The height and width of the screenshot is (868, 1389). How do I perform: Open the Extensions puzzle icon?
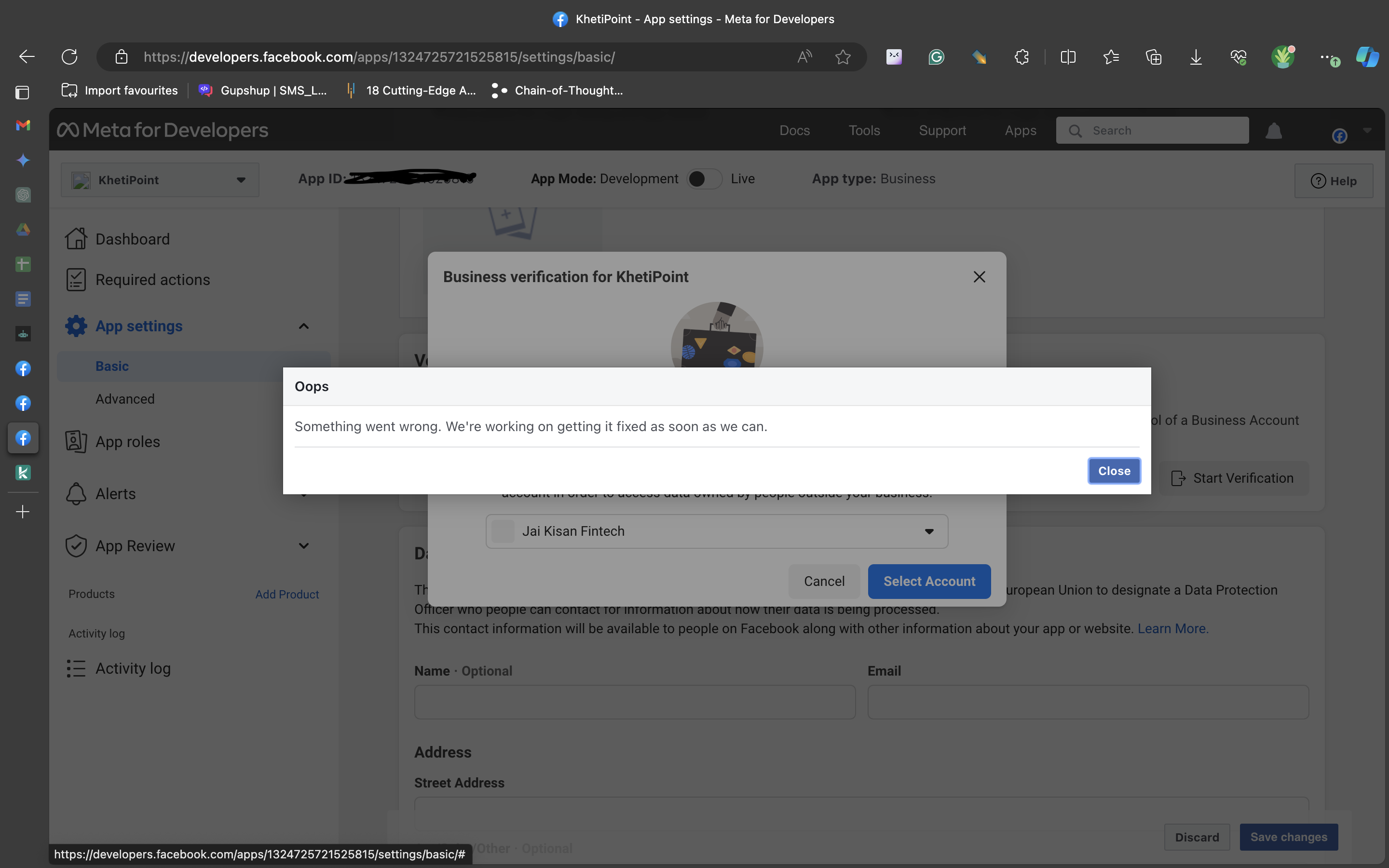point(1021,57)
